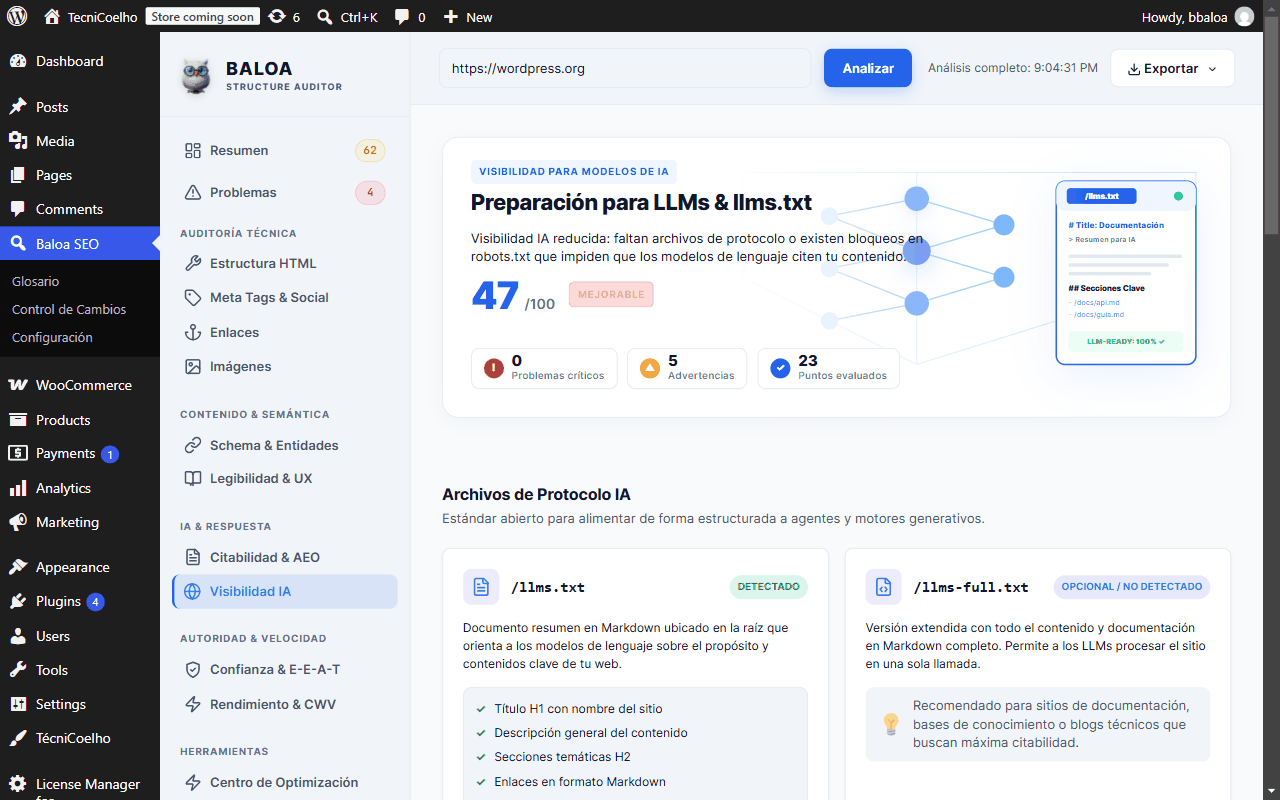Image resolution: width=1280 pixels, height=800 pixels.
Task: Click the New plus icon
Action: point(450,16)
